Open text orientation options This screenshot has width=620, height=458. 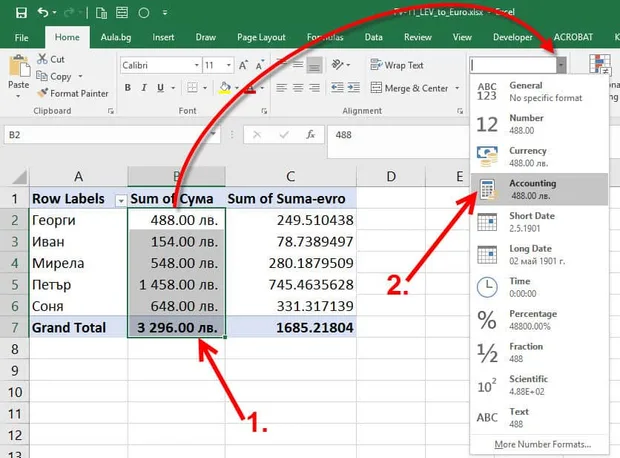pos(341,64)
